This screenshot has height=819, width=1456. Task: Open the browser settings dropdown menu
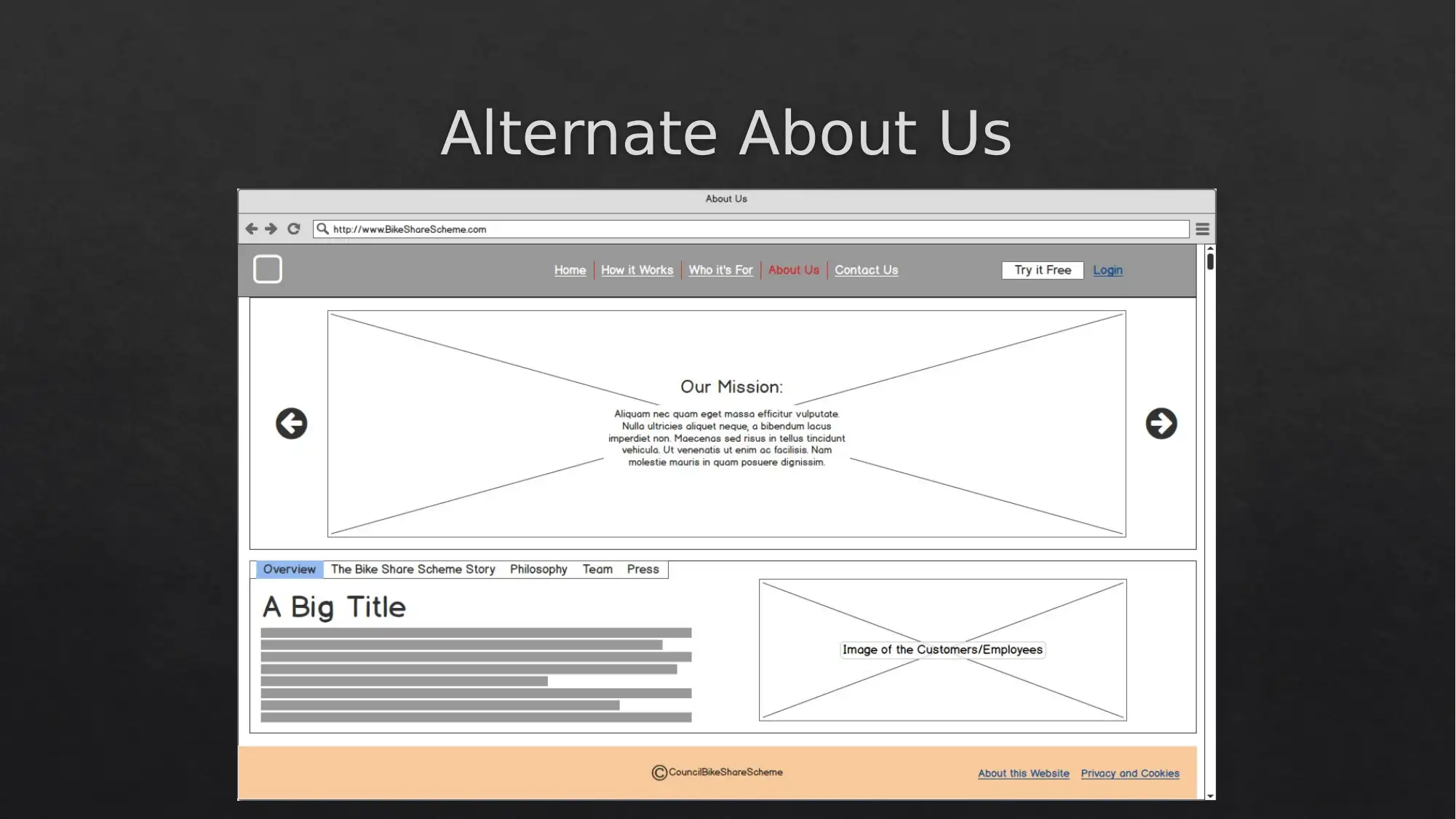point(1202,229)
